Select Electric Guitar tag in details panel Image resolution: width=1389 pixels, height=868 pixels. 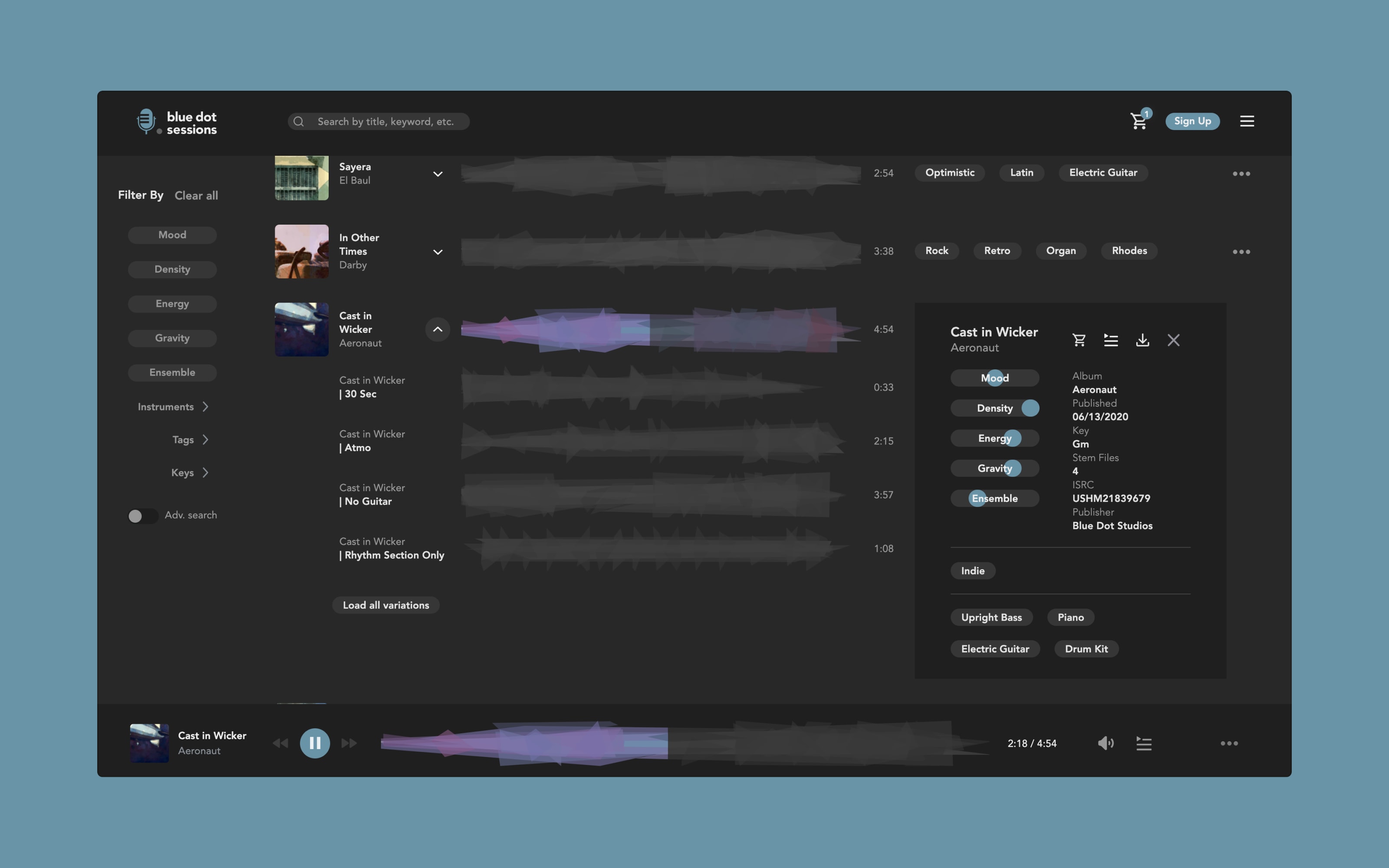pyautogui.click(x=995, y=649)
